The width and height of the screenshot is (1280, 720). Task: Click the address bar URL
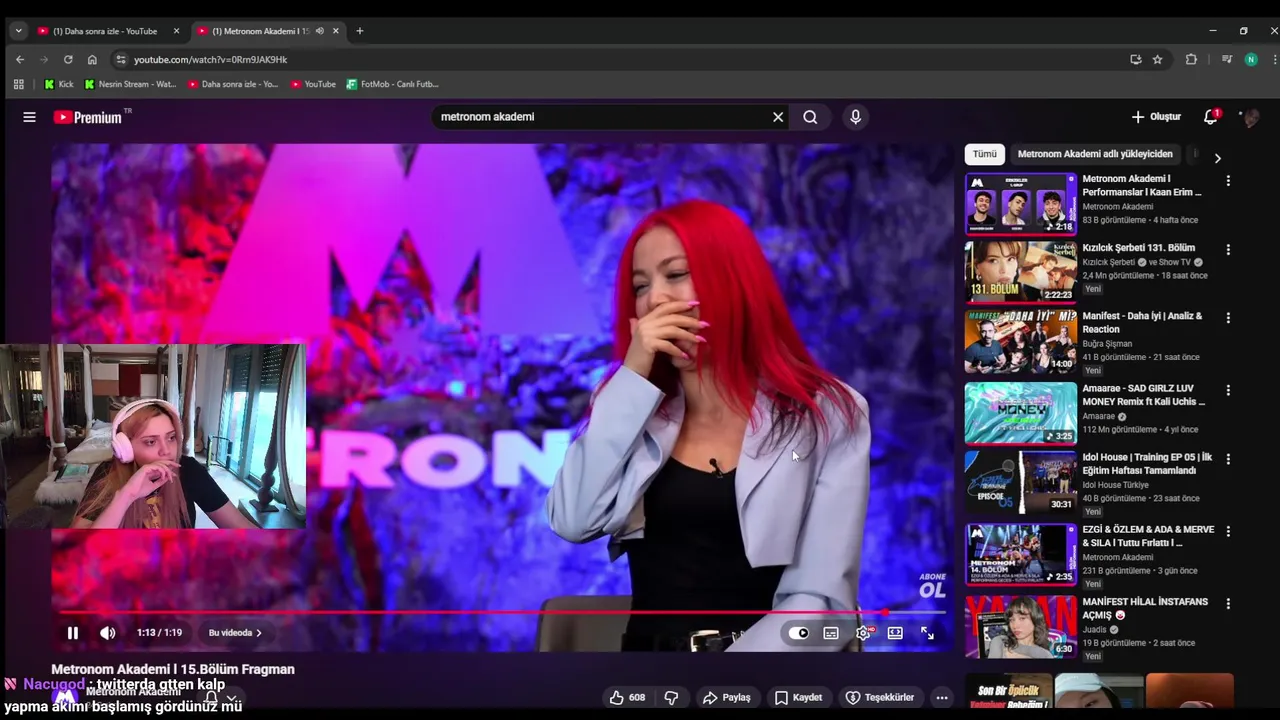click(211, 60)
